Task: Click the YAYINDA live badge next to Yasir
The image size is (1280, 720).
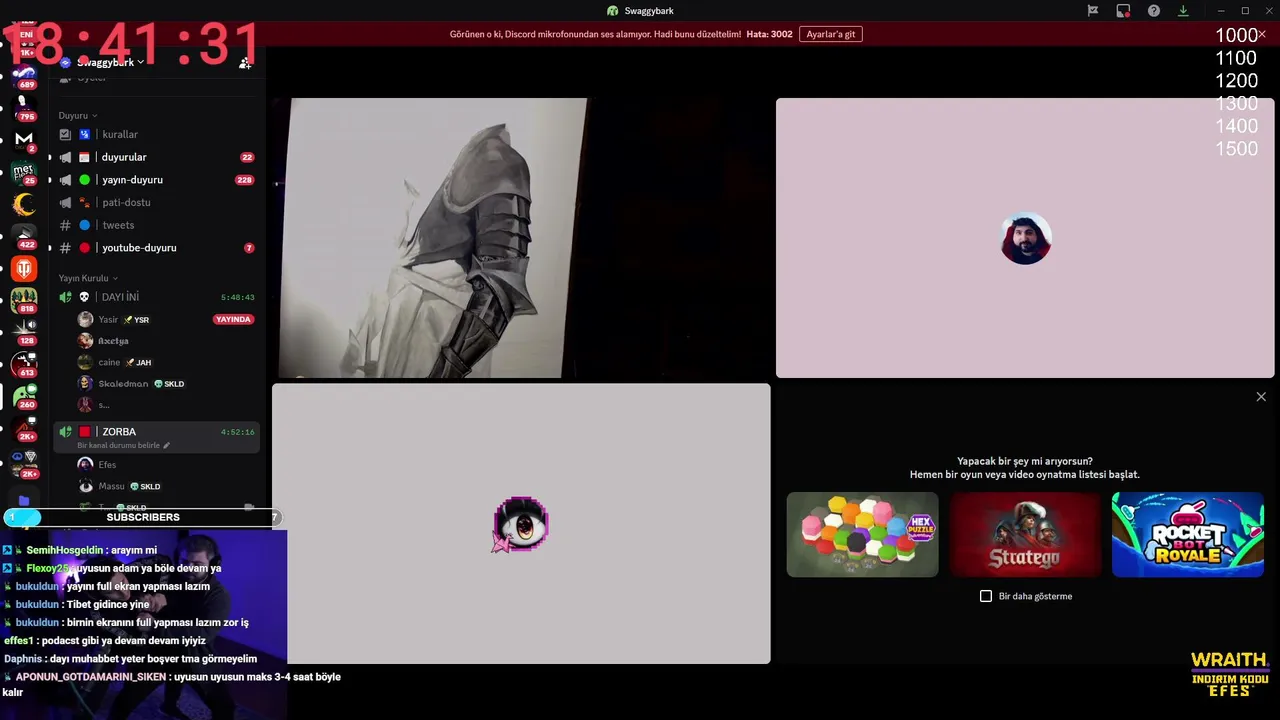Action: point(233,319)
